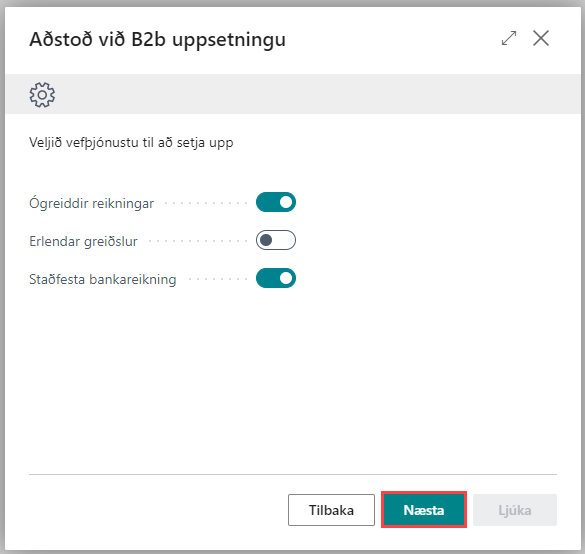The width and height of the screenshot is (585, 554).
Task: Go back with the Tilbaka button
Action: (331, 510)
